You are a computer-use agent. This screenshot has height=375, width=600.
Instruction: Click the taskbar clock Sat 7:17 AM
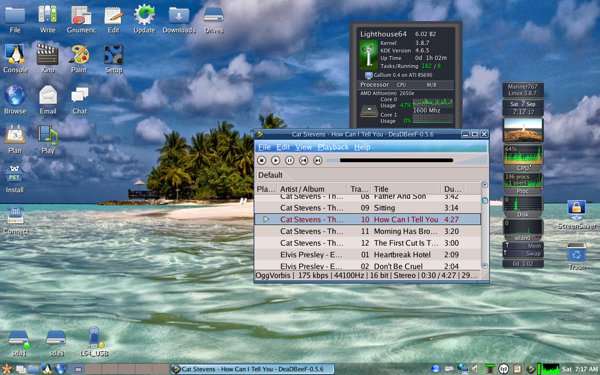point(580,369)
